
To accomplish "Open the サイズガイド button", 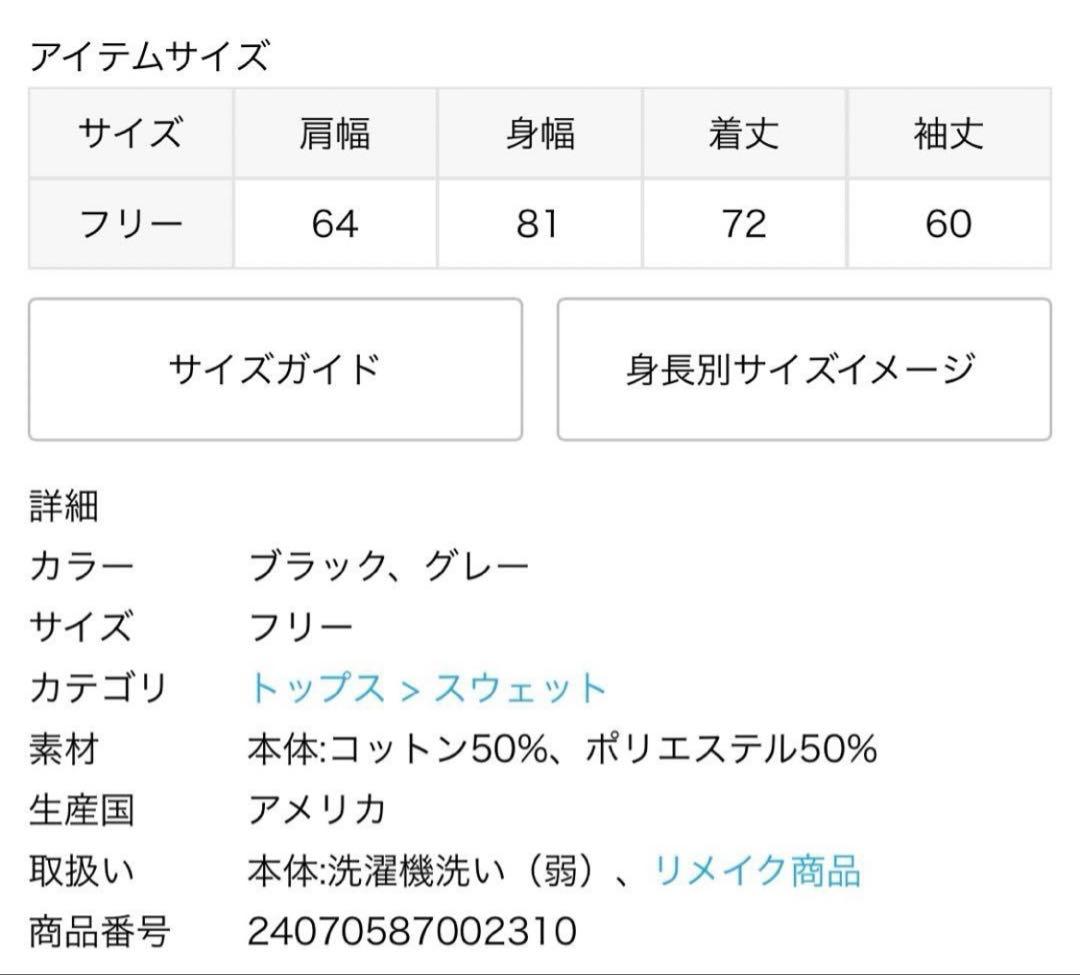I will [x=275, y=369].
